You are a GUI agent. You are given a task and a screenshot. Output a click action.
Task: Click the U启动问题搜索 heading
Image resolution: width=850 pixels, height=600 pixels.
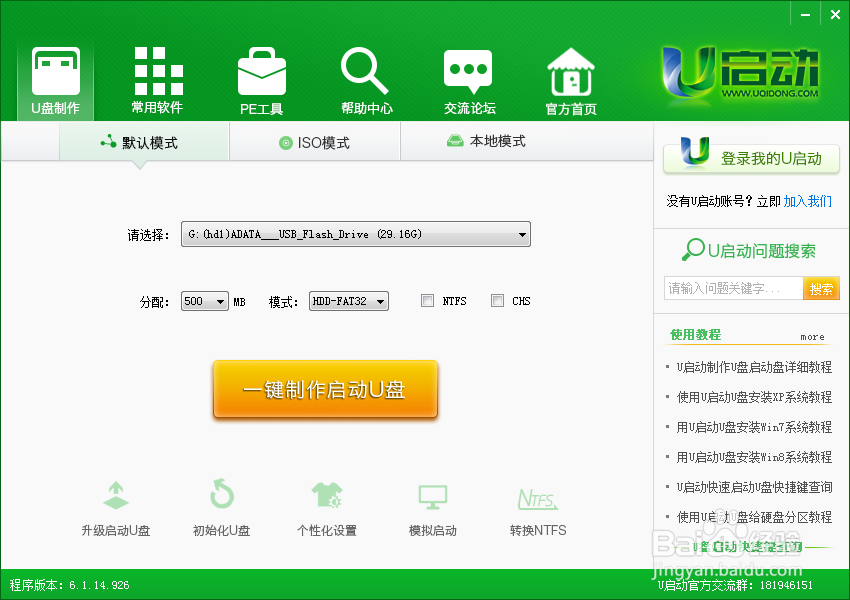point(749,250)
